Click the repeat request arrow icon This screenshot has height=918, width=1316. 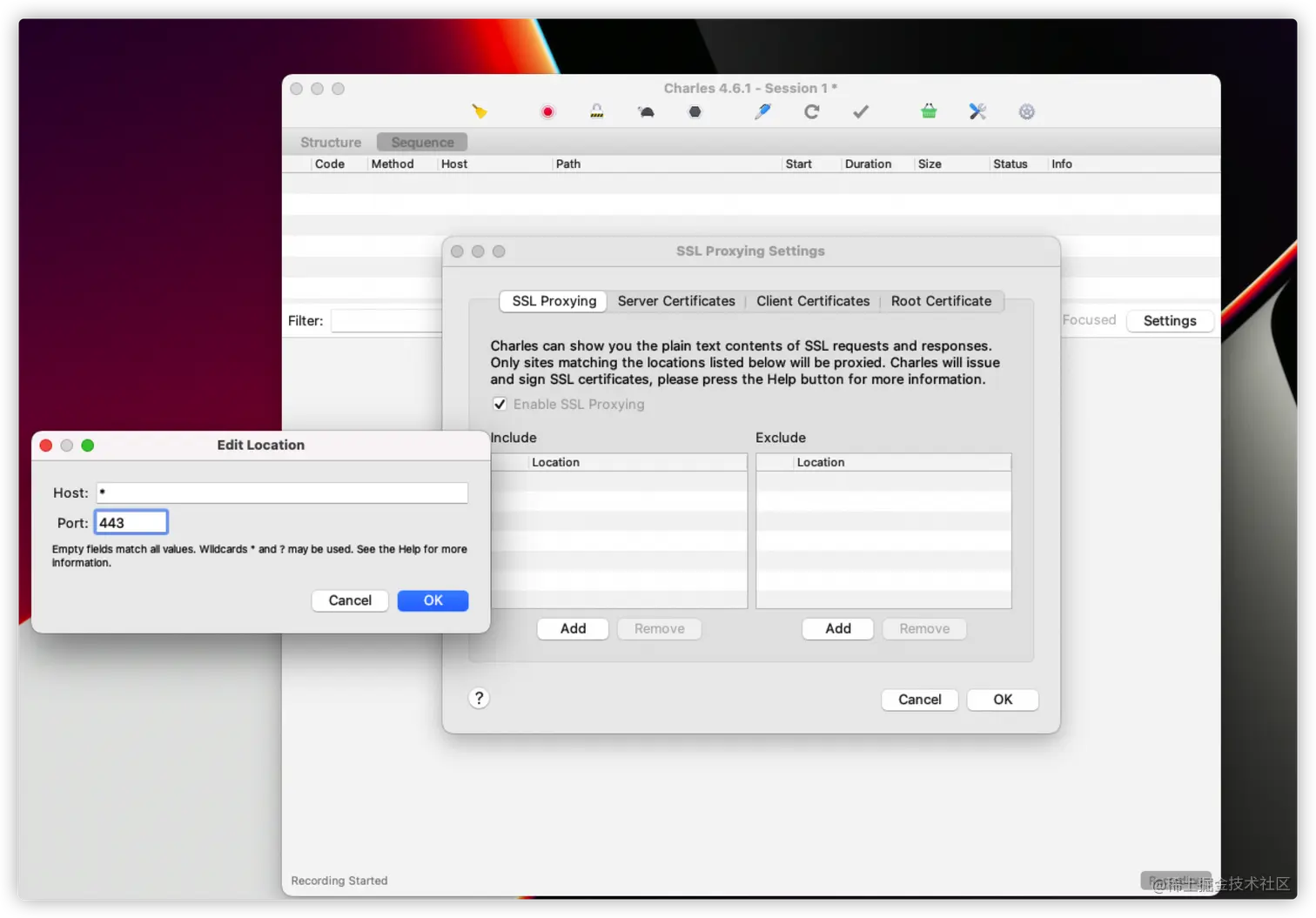point(811,111)
